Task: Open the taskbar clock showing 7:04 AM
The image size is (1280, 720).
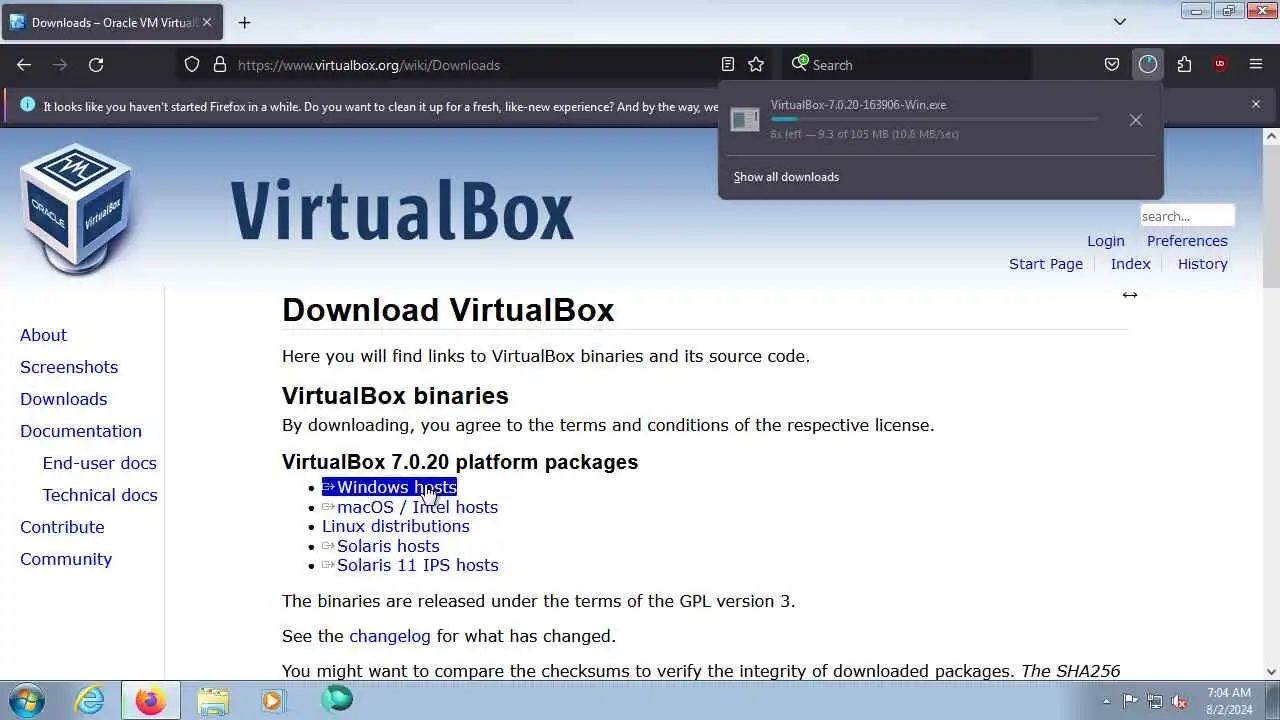Action: (1229, 700)
